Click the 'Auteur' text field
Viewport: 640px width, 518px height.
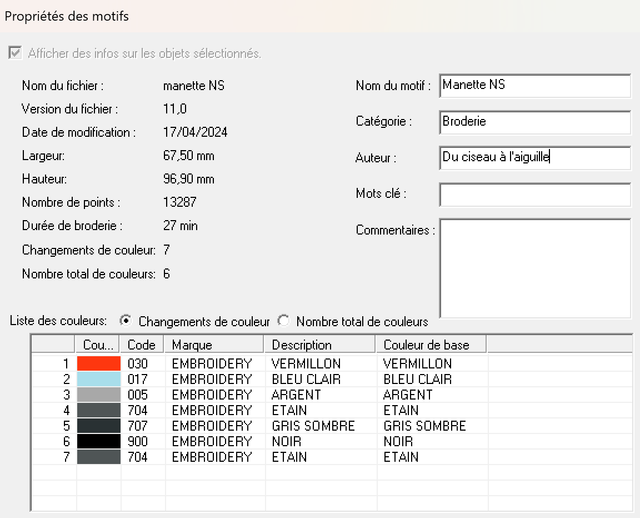(x=534, y=157)
